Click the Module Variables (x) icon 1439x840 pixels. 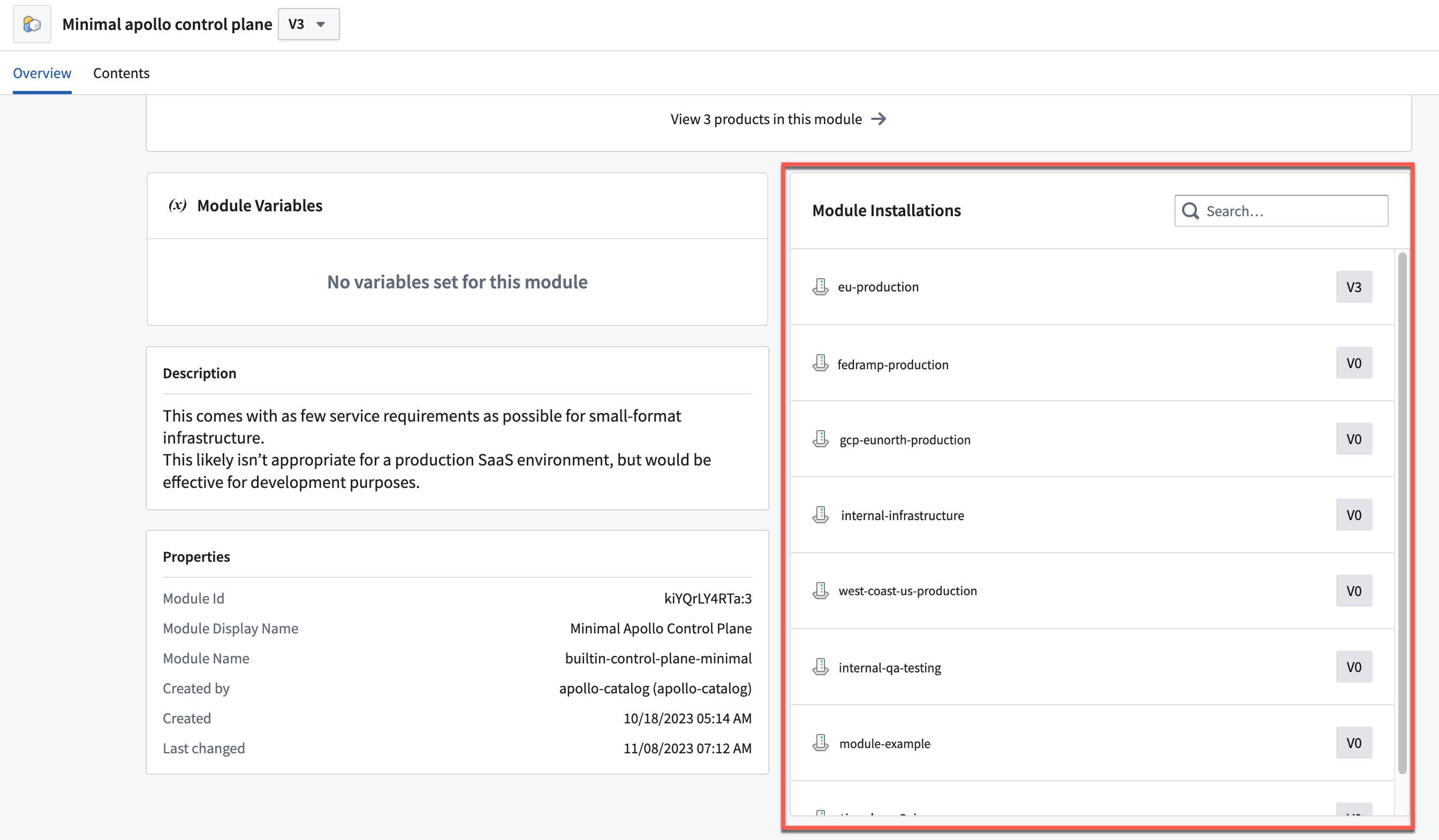178,205
